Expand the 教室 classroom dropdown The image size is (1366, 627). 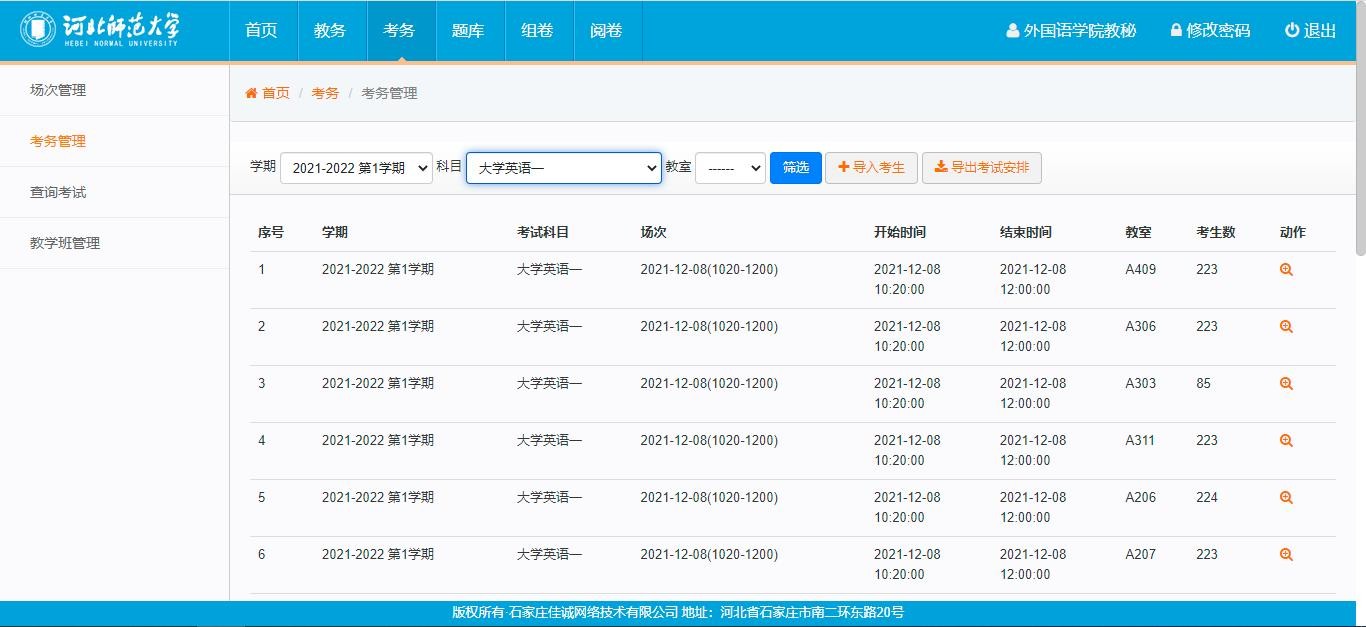[730, 167]
